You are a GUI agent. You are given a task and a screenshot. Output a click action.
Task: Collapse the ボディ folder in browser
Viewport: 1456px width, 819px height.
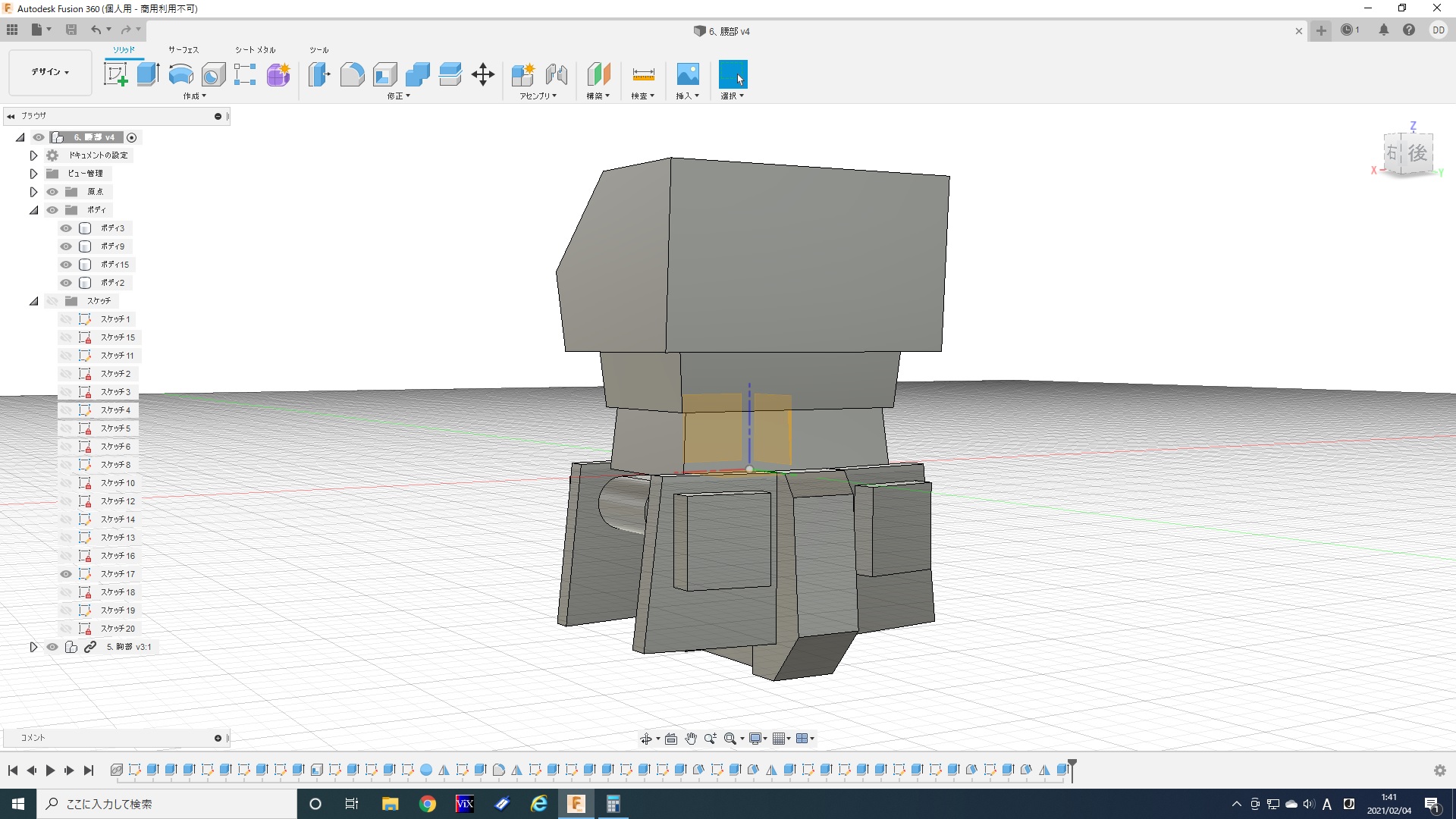coord(34,210)
